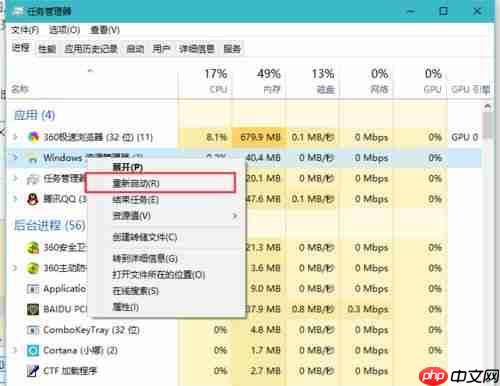The height and width of the screenshot is (386, 500).
Task: Select the 应用 (4) group header
Action: click(x=34, y=115)
